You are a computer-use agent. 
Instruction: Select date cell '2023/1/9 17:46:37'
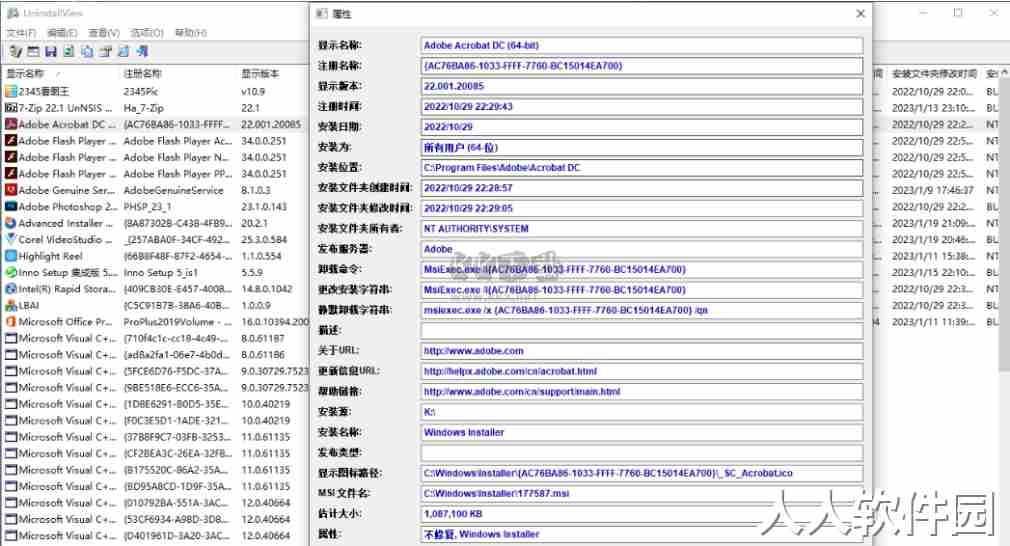pyautogui.click(x=933, y=190)
